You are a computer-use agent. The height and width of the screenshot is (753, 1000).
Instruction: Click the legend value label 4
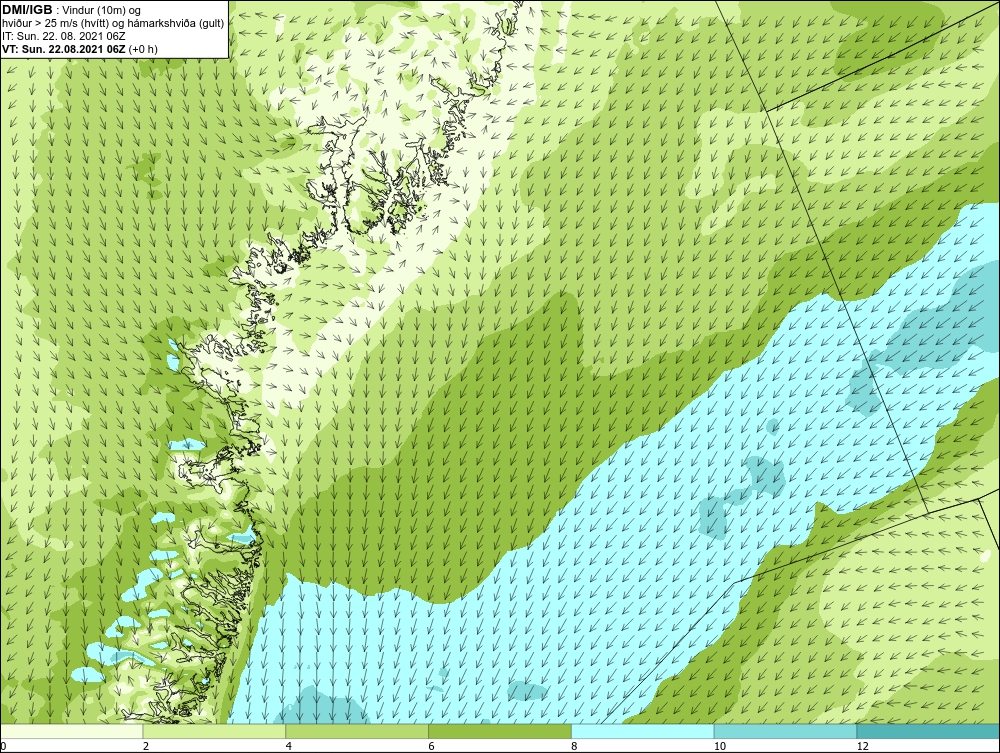(x=289, y=746)
